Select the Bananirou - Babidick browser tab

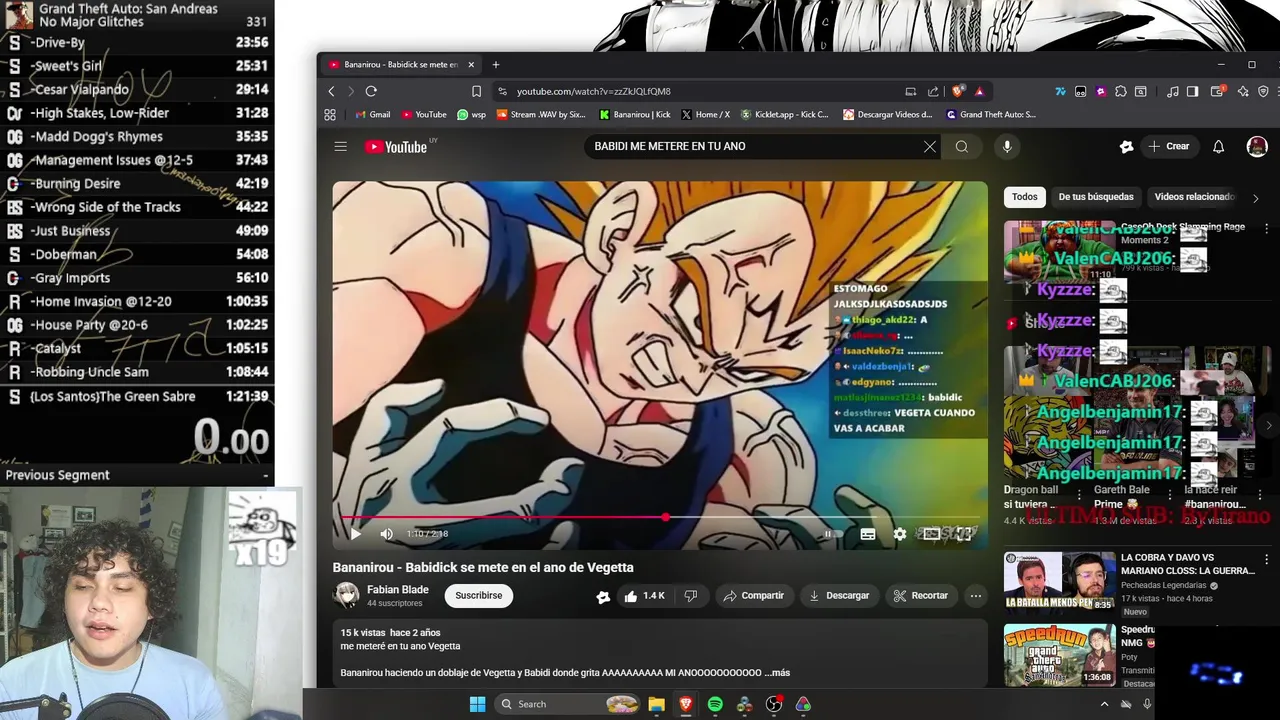pos(401,65)
